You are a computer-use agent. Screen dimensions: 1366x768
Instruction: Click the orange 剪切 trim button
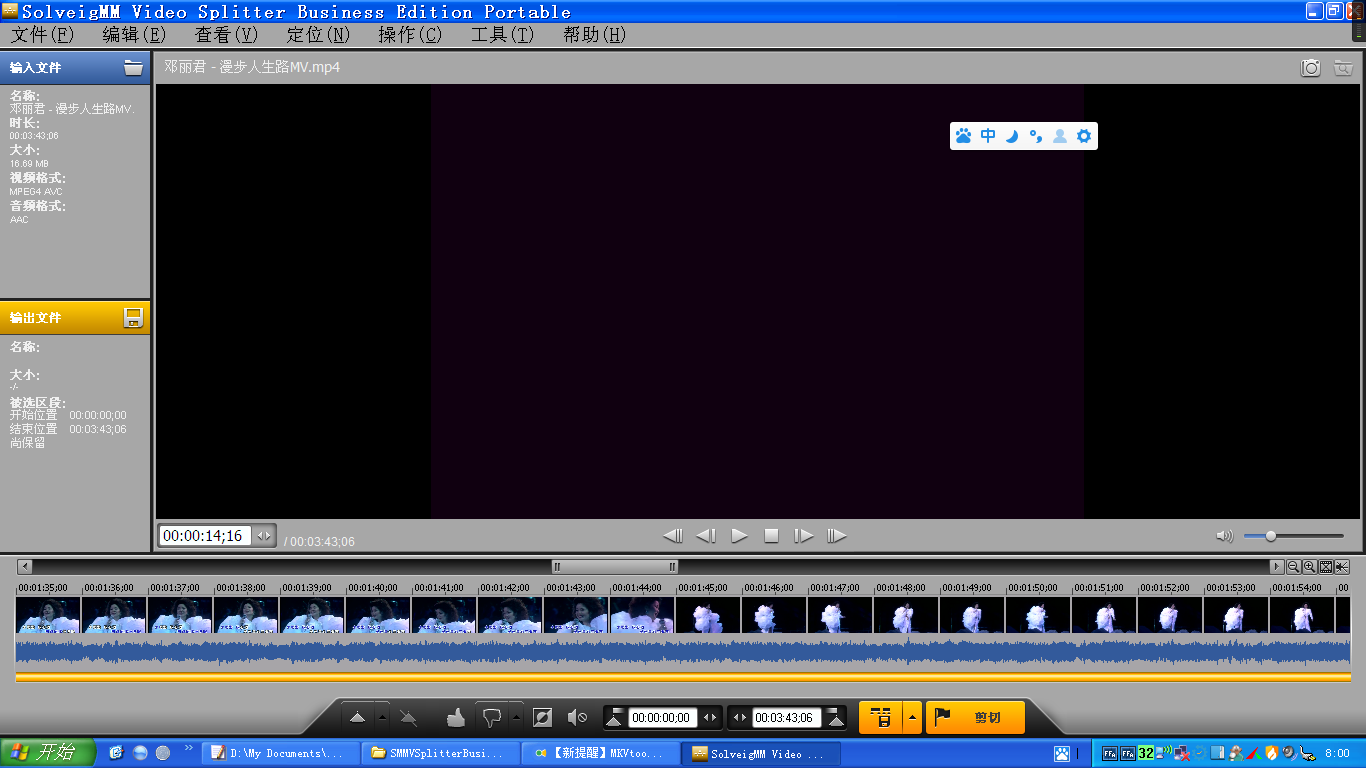pyautogui.click(x=975, y=717)
